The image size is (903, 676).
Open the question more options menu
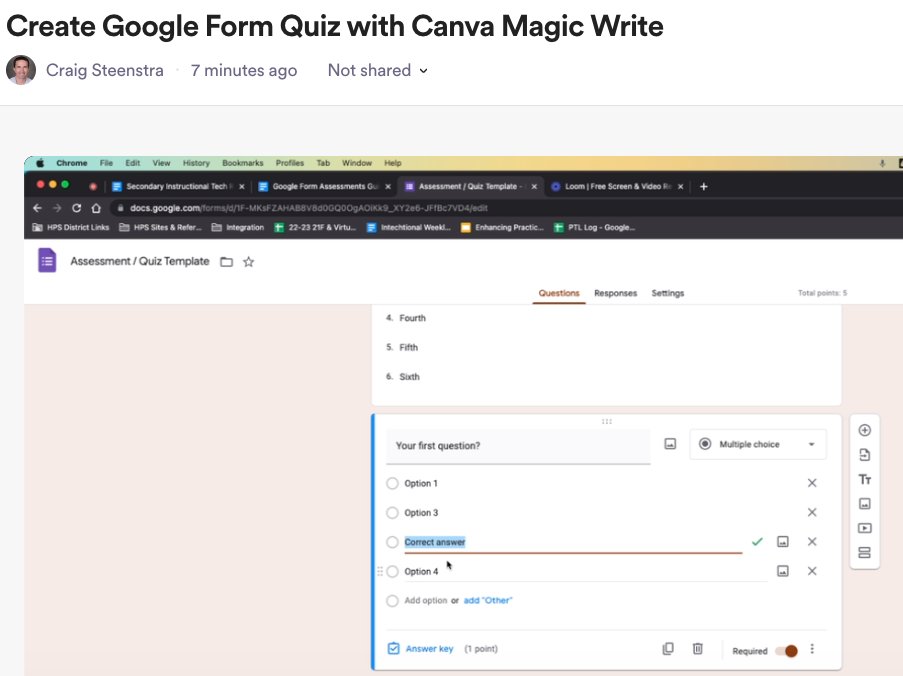click(812, 649)
